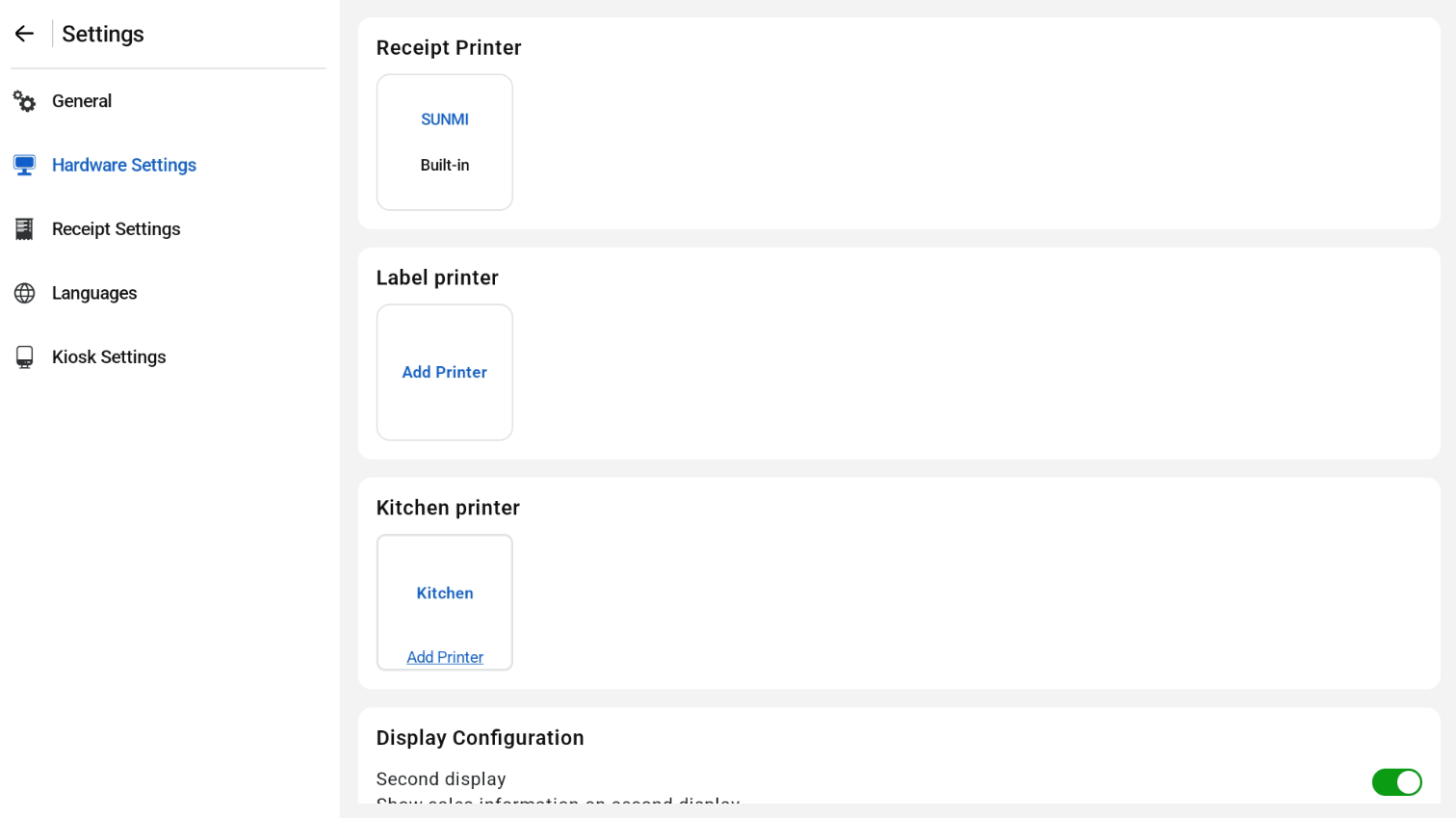Click the Settings page title
Image resolution: width=1456 pixels, height=818 pixels.
coord(103,35)
